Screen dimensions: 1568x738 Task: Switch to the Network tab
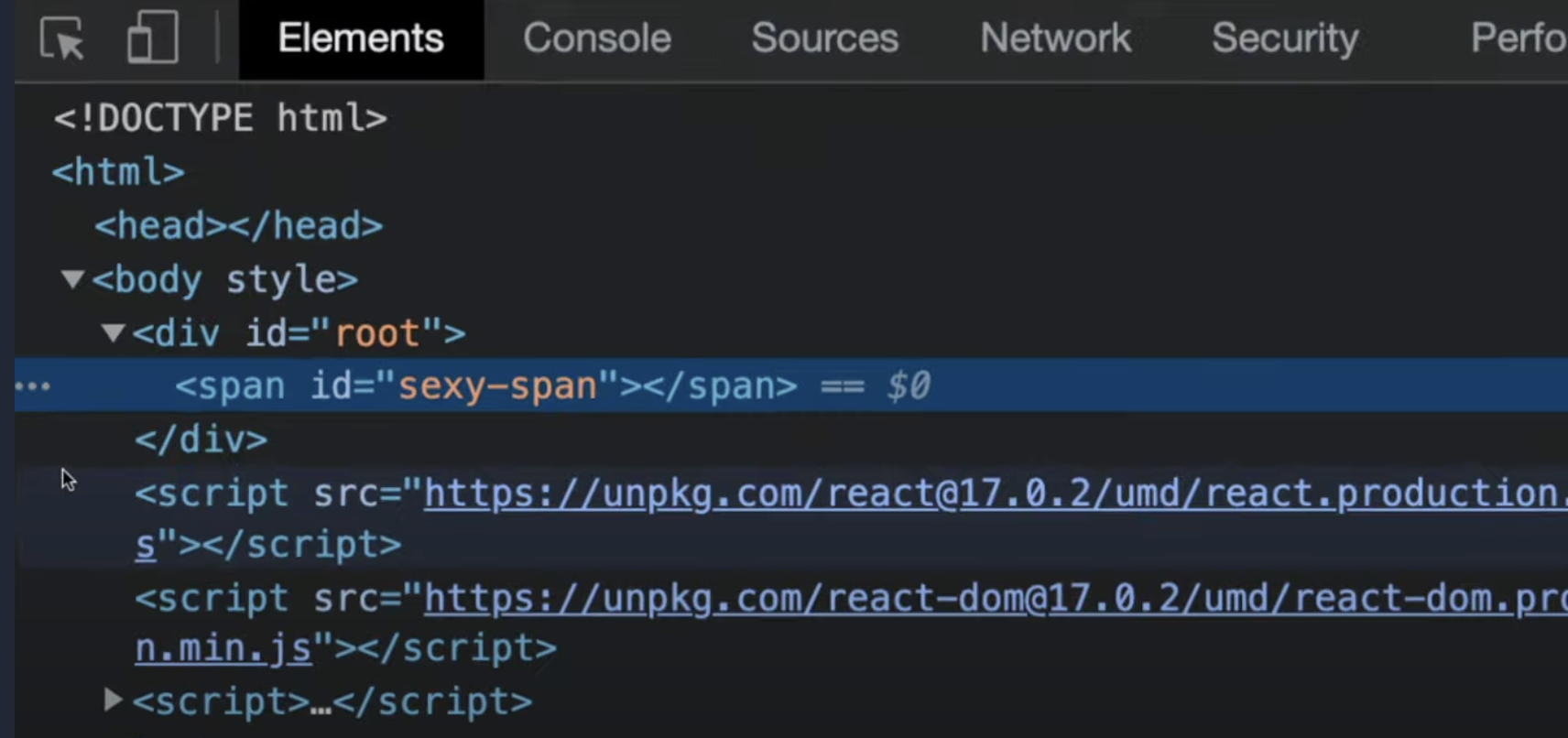click(1055, 38)
